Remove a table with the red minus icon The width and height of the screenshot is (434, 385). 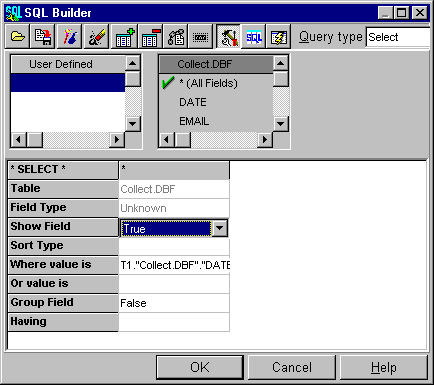coord(150,36)
